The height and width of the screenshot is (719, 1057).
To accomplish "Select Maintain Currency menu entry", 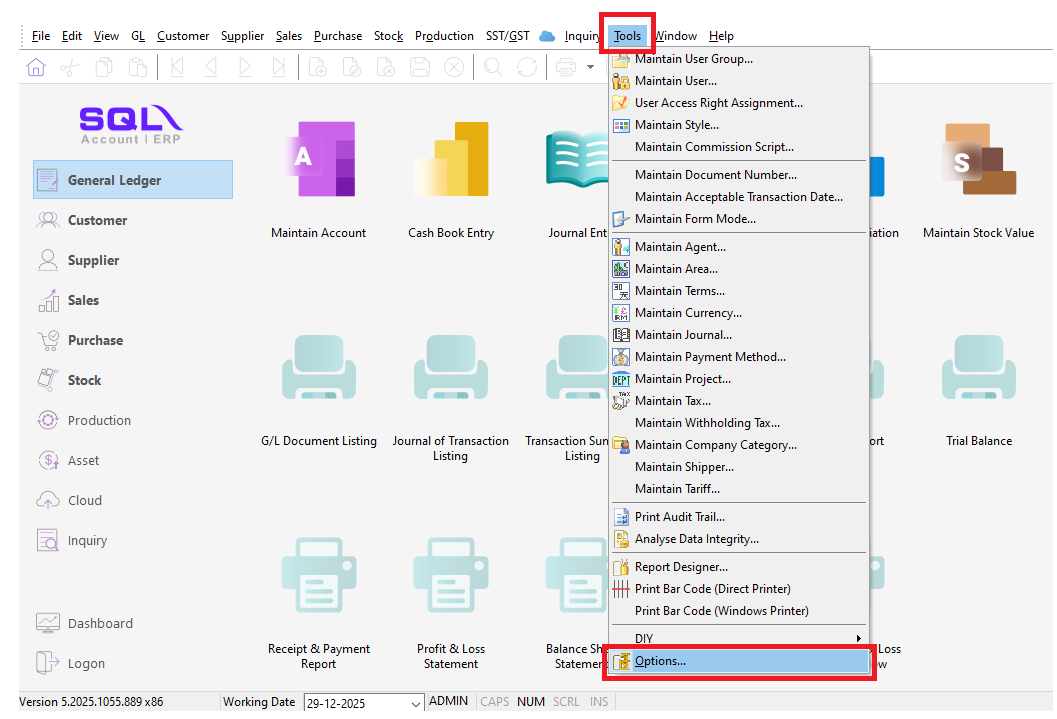I will click(x=688, y=313).
